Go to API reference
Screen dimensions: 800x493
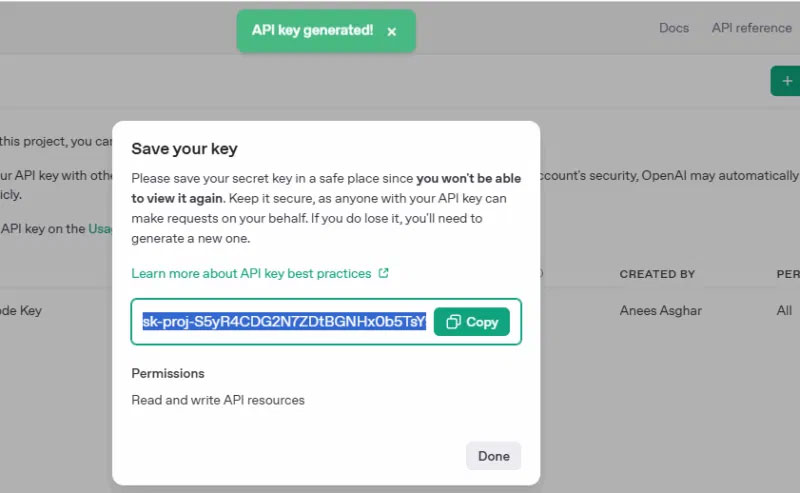click(x=751, y=28)
